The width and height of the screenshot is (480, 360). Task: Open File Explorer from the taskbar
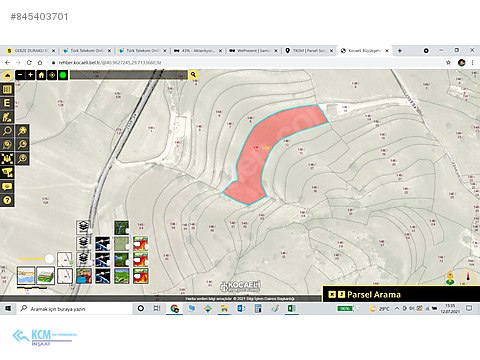(x=224, y=309)
